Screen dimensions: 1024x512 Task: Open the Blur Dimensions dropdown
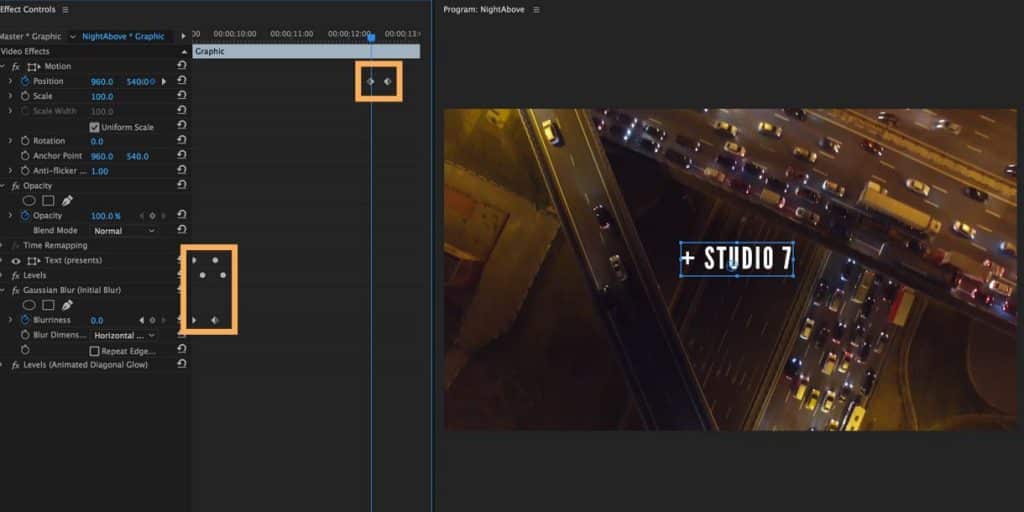pos(124,335)
